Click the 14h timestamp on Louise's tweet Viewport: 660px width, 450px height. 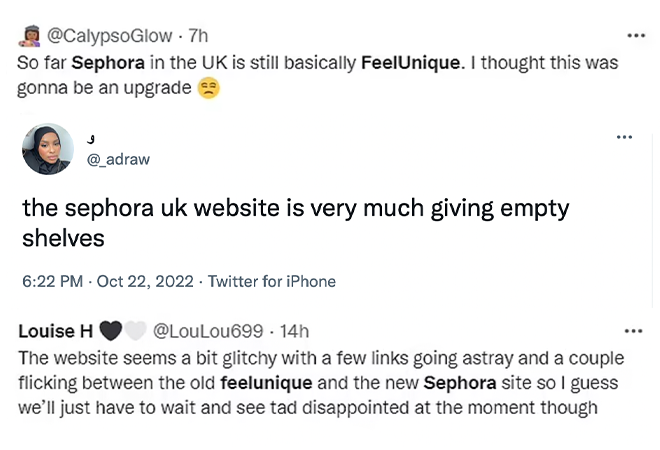point(294,331)
